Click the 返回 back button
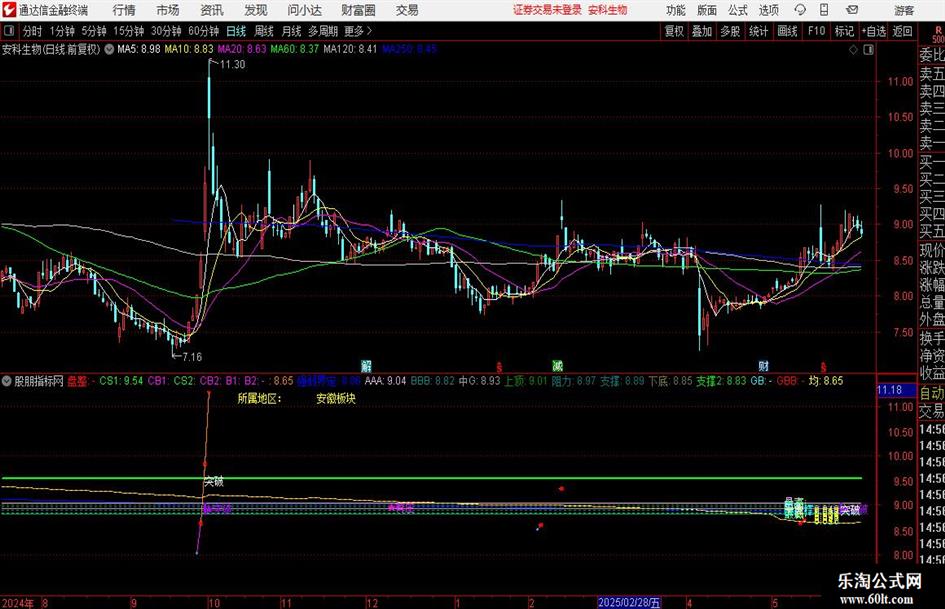945x609 pixels. pos(902,31)
